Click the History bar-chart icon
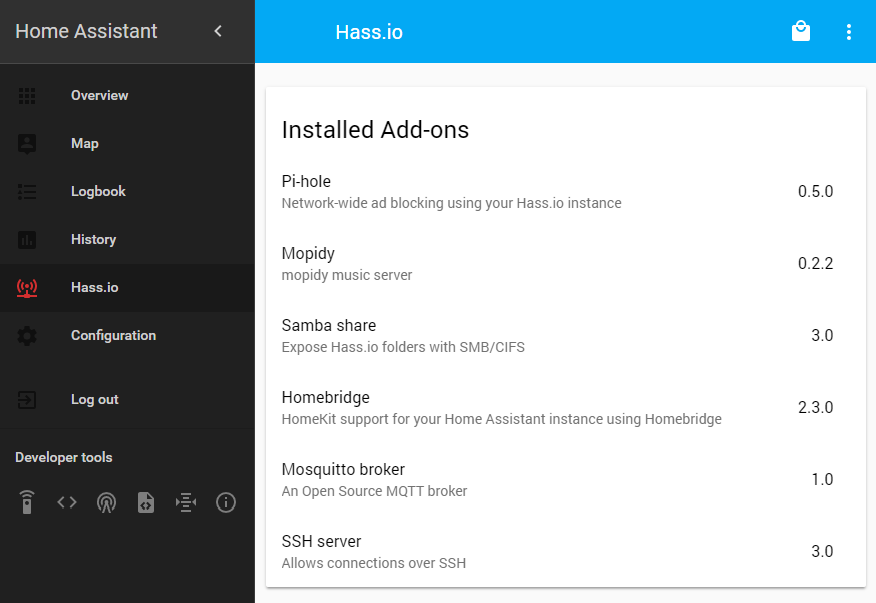This screenshot has width=876, height=603. 27,239
